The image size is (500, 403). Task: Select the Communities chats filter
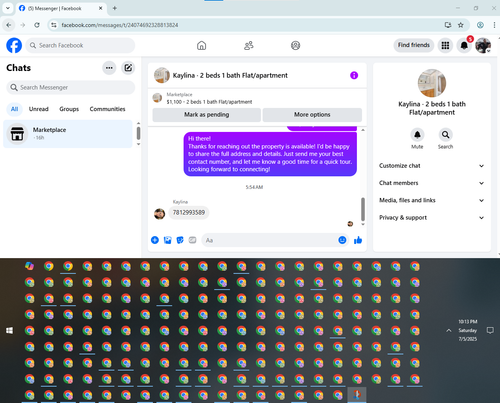pos(107,109)
